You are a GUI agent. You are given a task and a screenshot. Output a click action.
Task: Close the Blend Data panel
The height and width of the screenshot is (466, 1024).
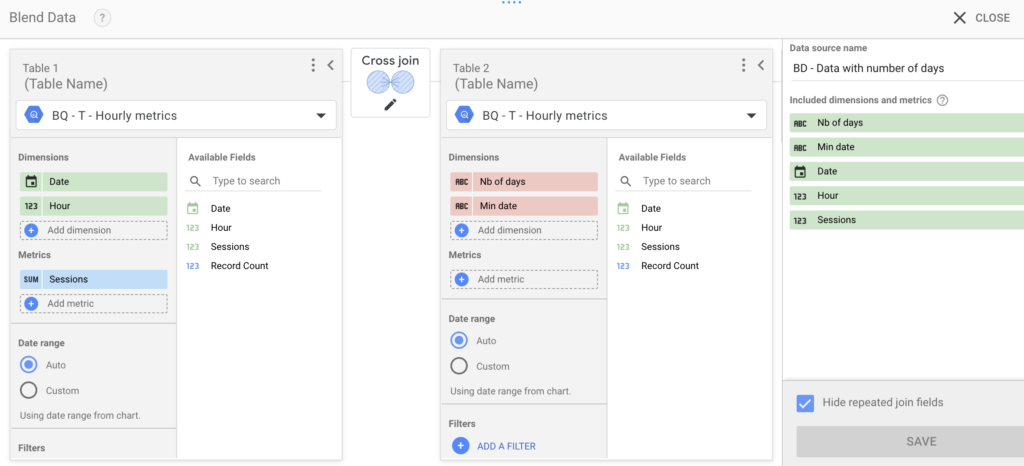tap(982, 18)
